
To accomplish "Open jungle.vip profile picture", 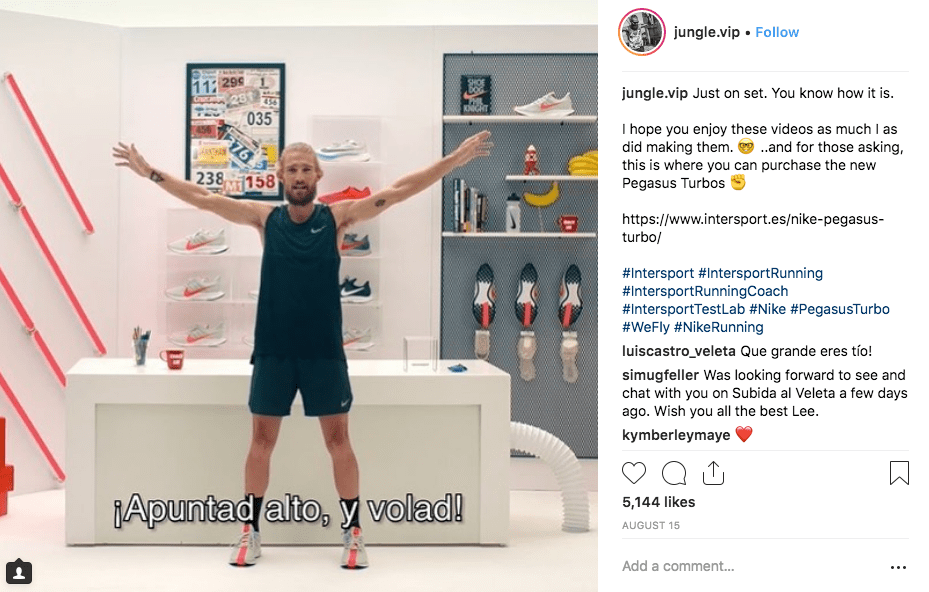I will pos(642,32).
